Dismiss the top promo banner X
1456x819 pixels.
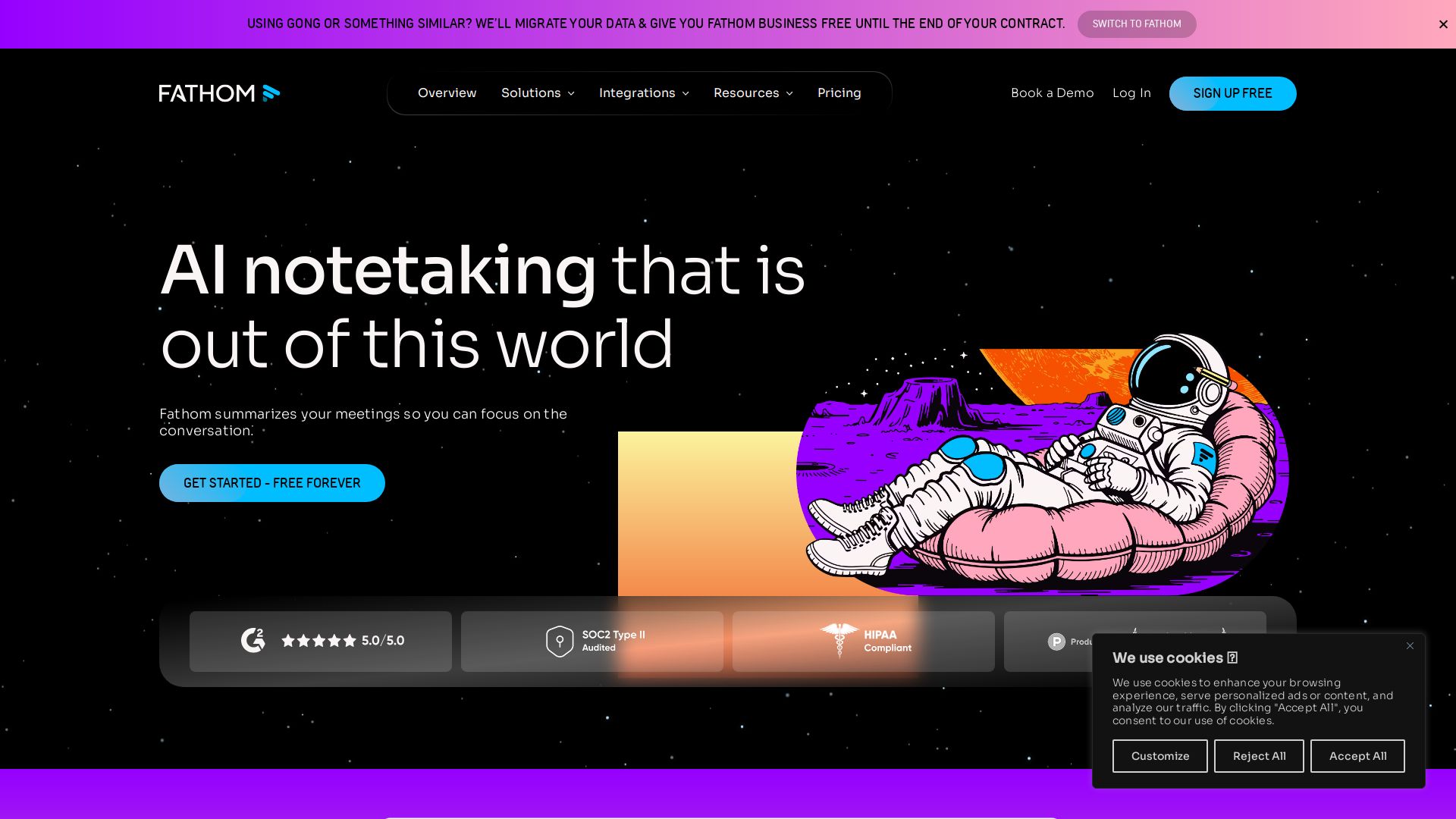(1443, 24)
